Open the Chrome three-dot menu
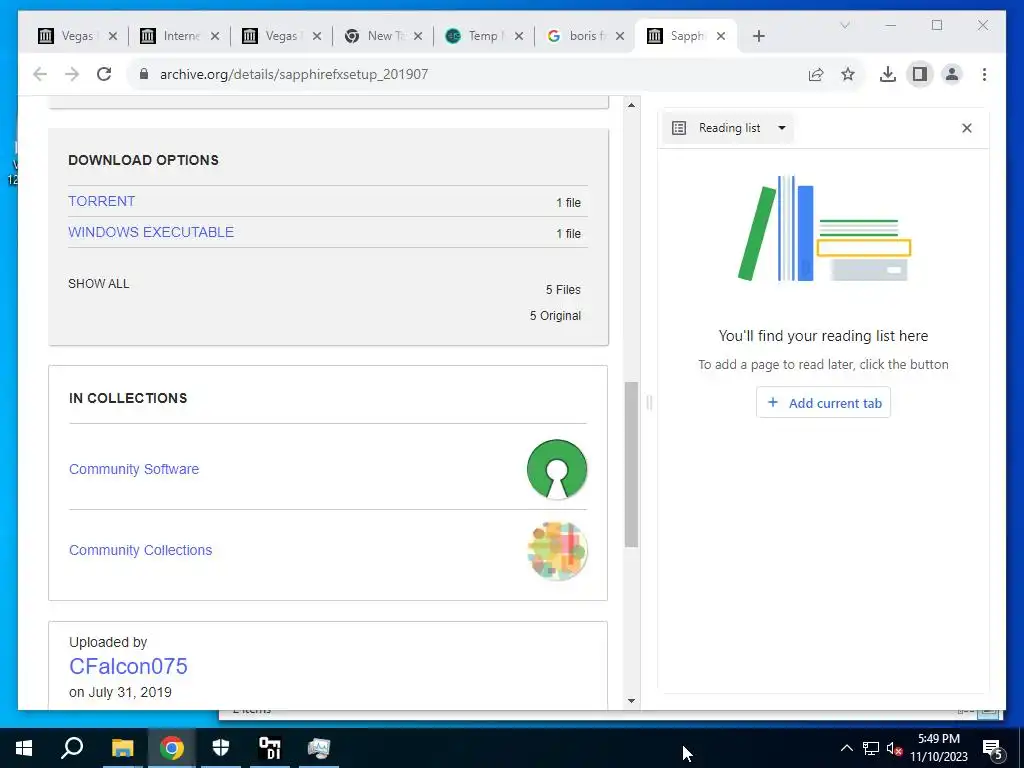 tap(984, 74)
